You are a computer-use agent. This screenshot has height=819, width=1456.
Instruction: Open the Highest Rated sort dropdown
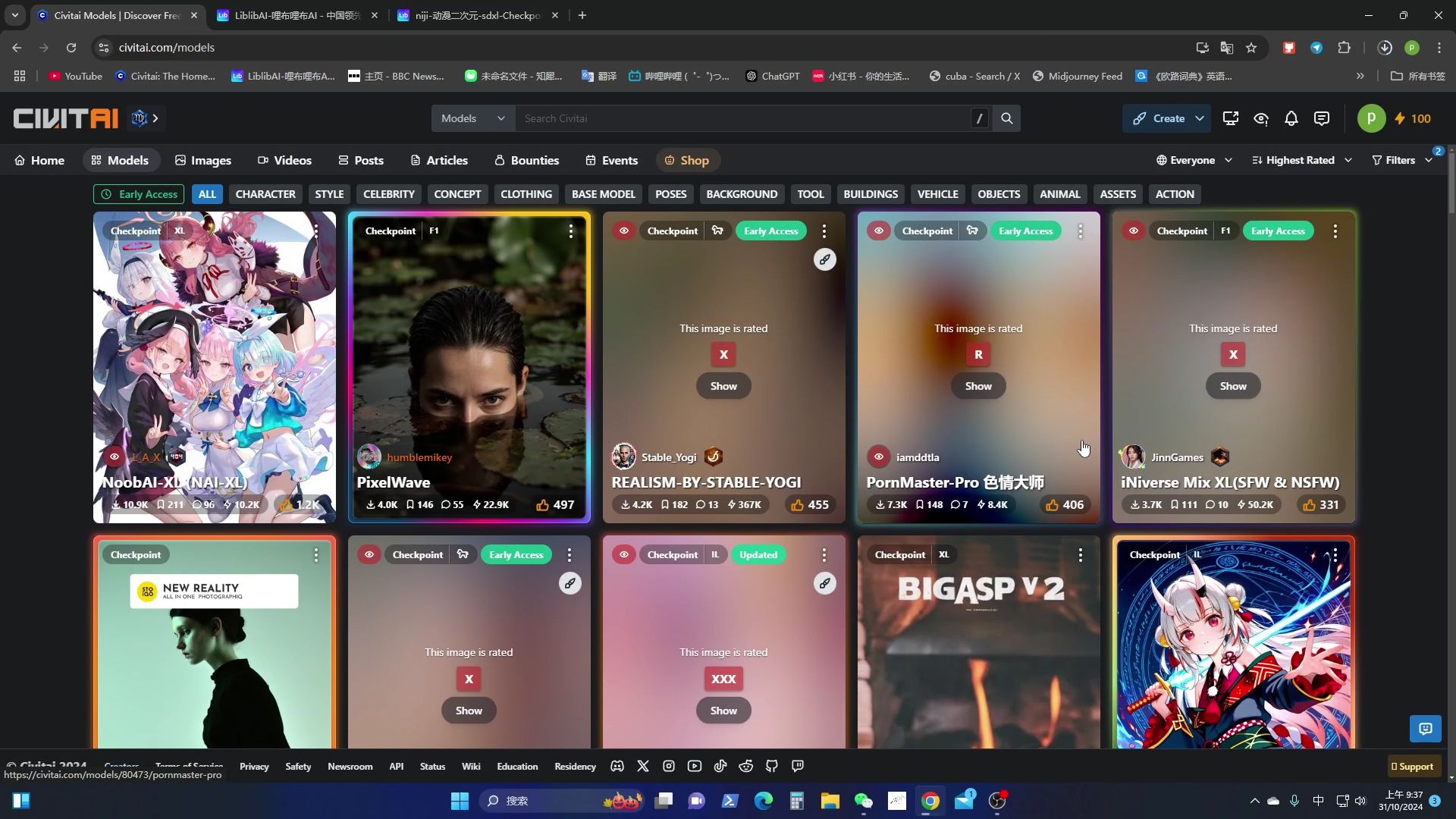[1301, 160]
